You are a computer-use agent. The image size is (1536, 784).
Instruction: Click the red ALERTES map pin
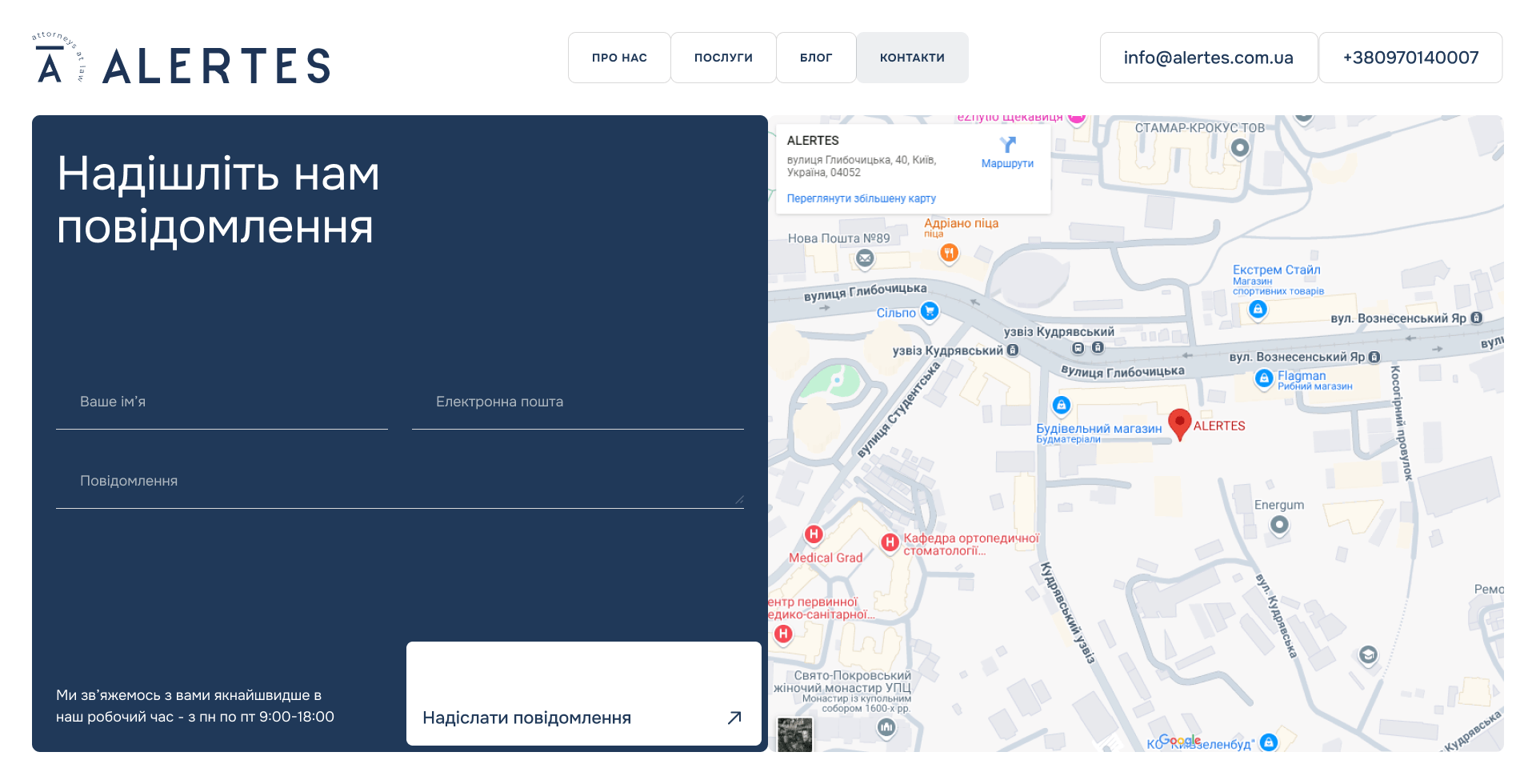click(1179, 422)
